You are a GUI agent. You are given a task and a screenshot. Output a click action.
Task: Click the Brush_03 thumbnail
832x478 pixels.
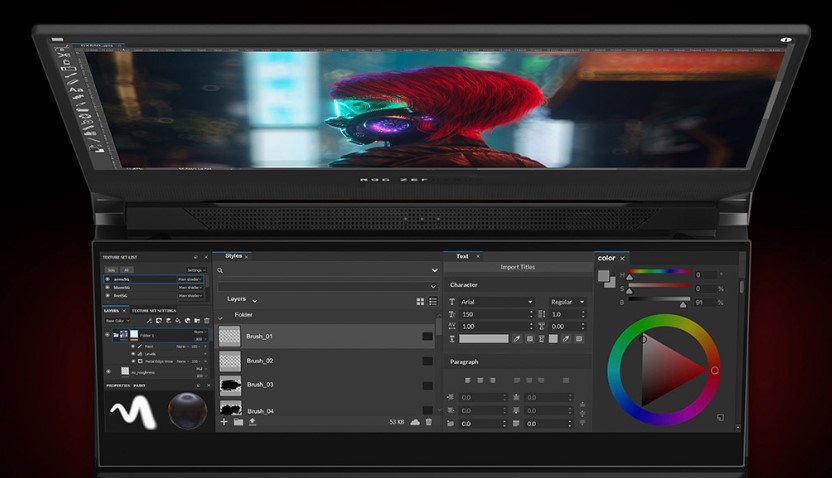pyautogui.click(x=230, y=386)
